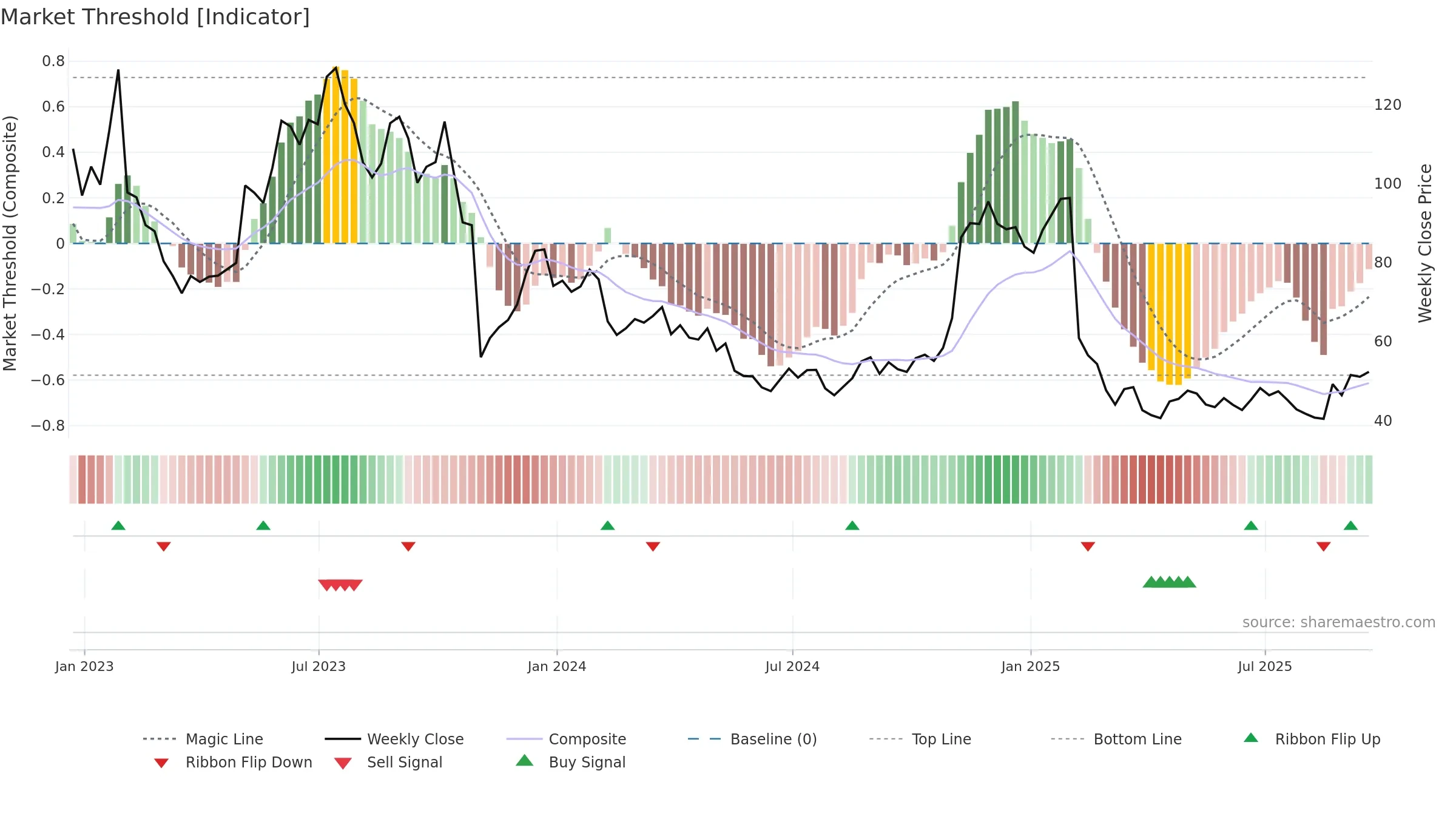Click the Jul 2023 x-axis label
Screen dimensions: 1456x819
pos(318,666)
